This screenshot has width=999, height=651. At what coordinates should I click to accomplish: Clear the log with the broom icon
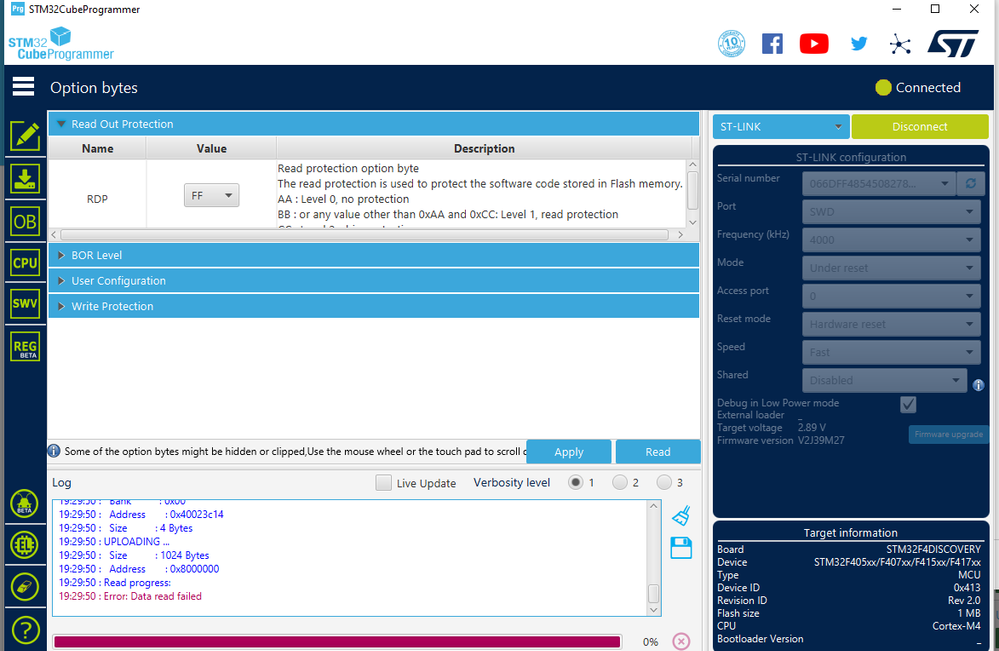pyautogui.click(x=681, y=515)
